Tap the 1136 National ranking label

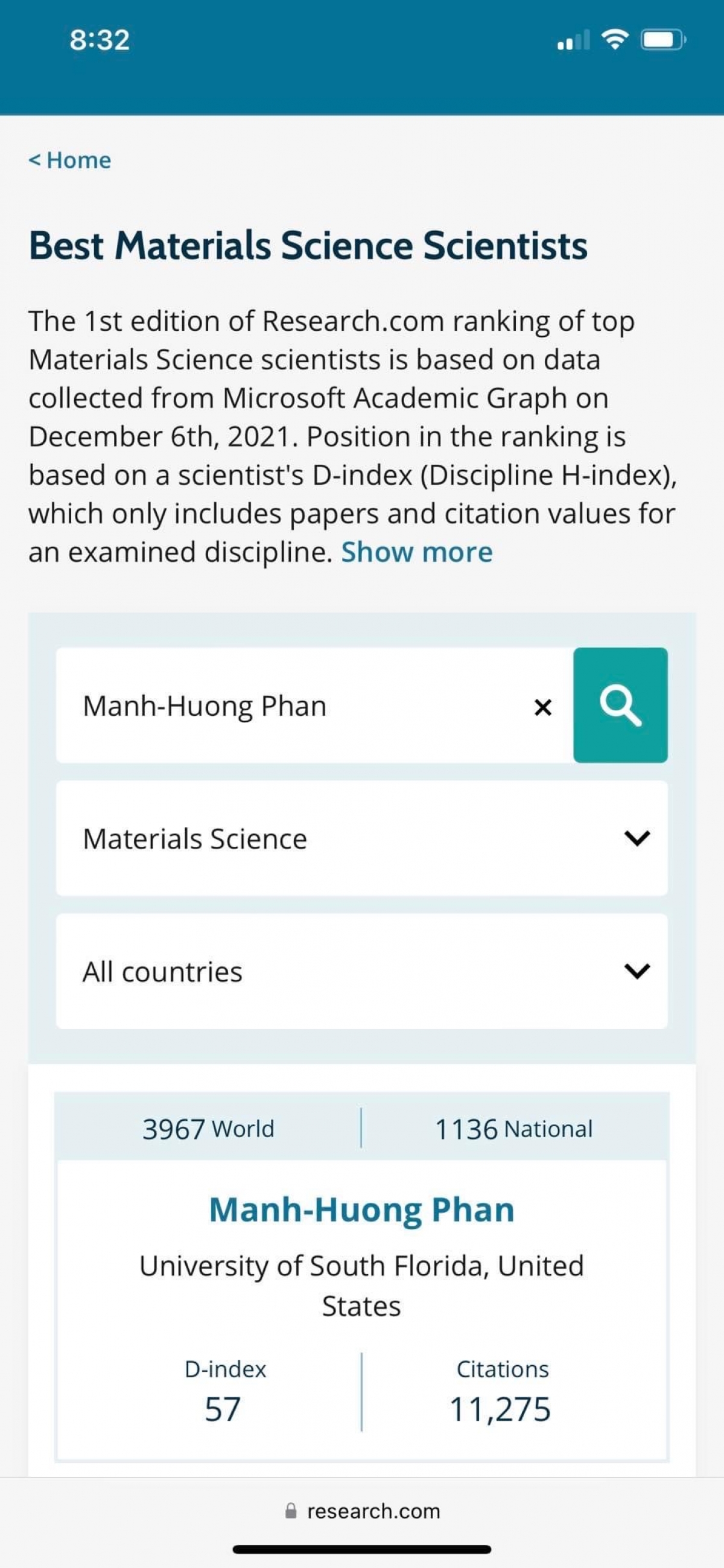[514, 1129]
